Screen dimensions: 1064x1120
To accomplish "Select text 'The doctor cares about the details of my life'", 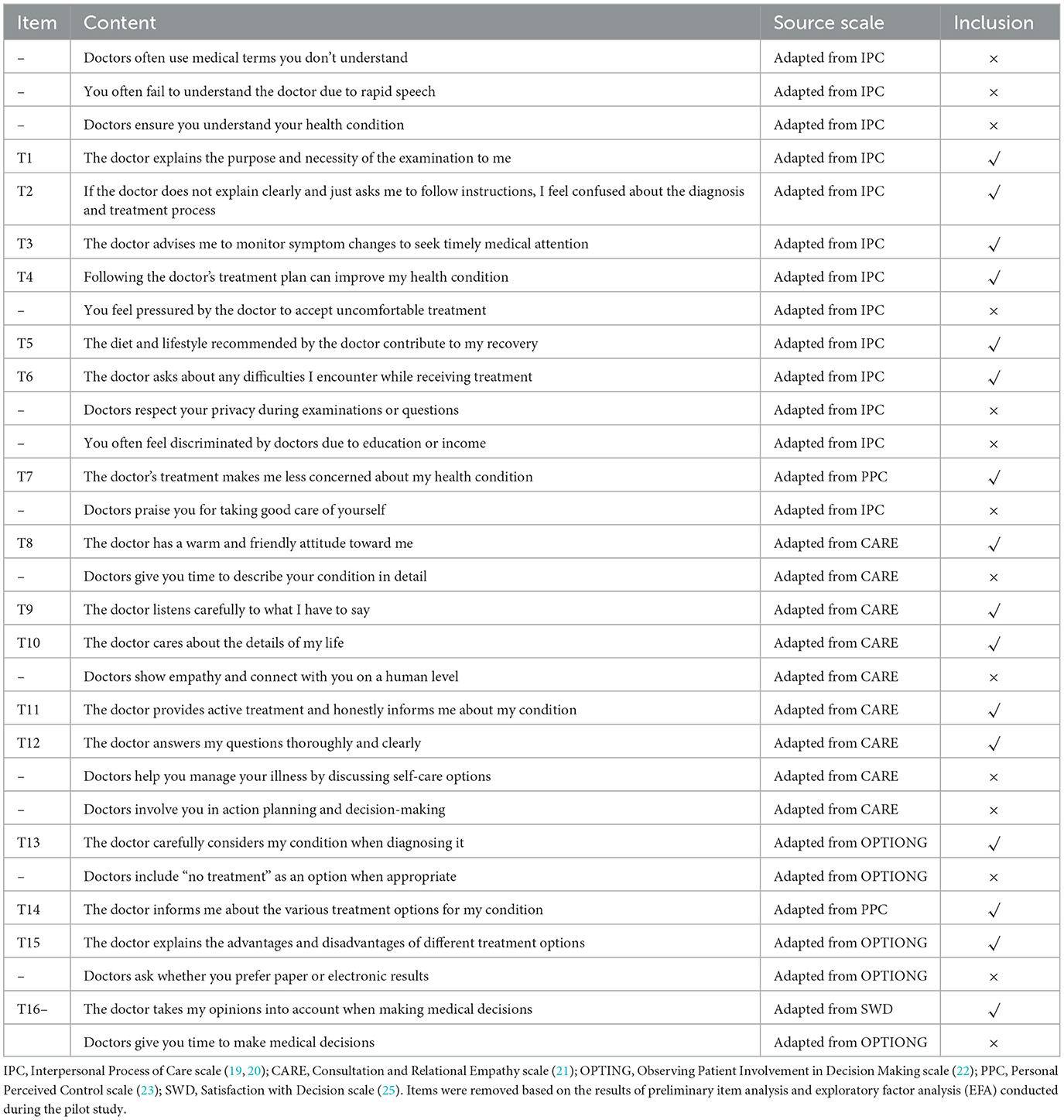I will 214,643.
